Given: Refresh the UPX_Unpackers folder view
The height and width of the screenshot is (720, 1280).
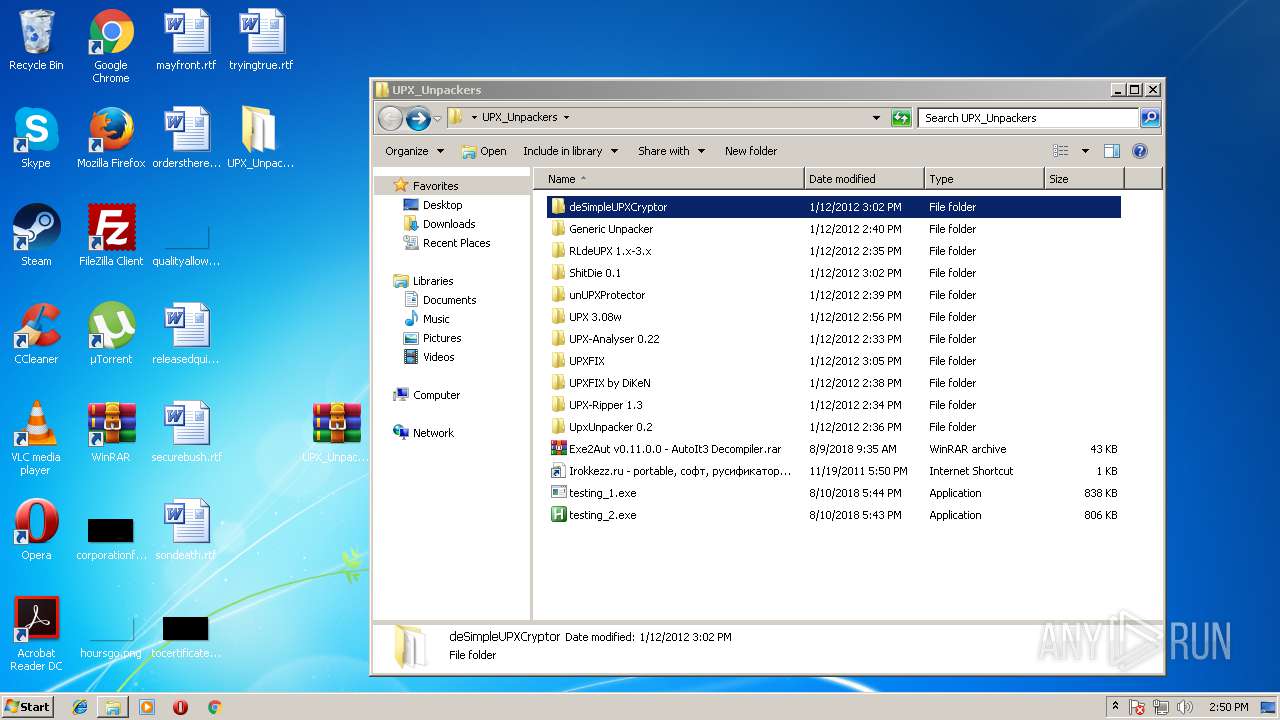Looking at the screenshot, I should 901,118.
